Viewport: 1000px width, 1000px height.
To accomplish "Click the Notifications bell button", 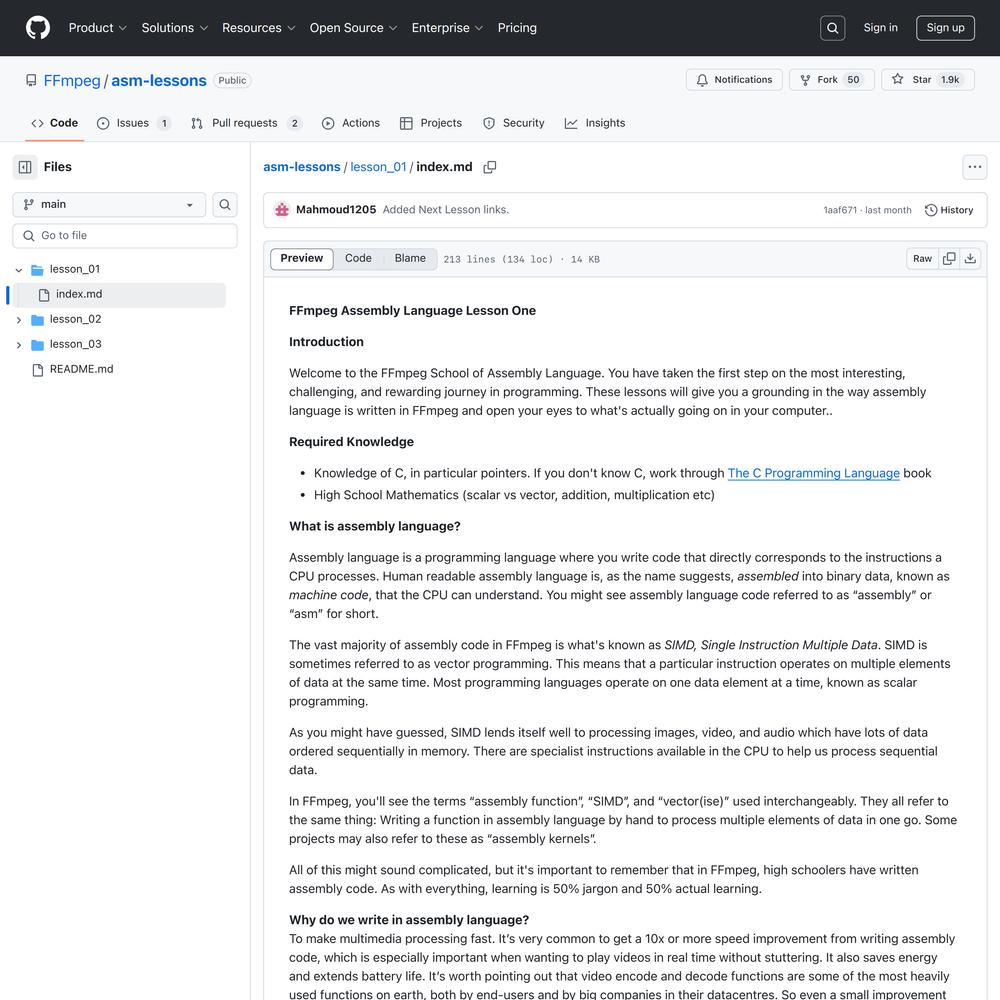I will (734, 80).
